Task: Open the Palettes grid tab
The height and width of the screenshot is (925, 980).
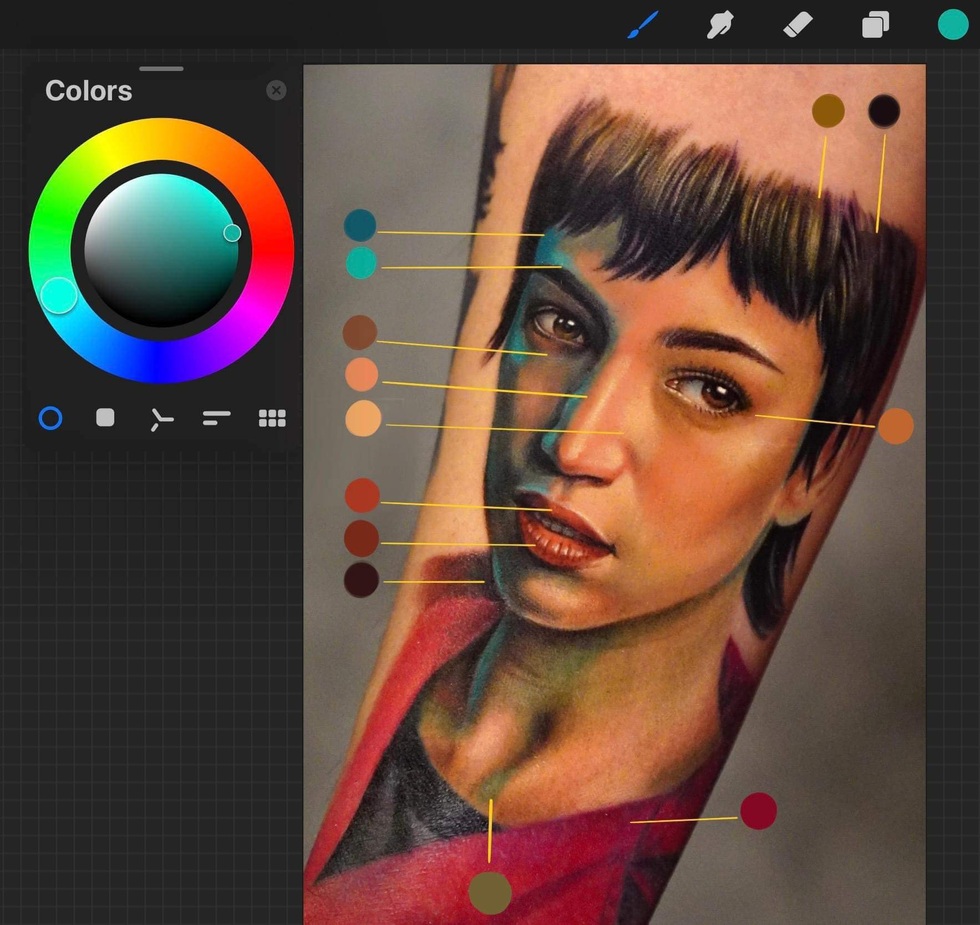Action: (272, 418)
